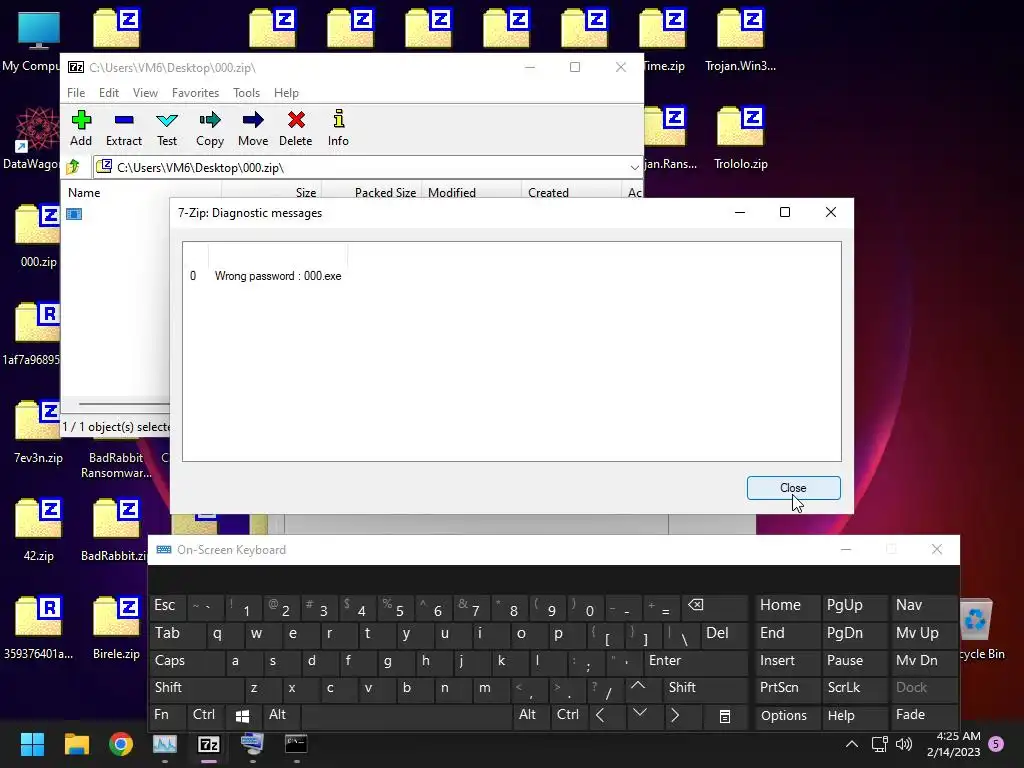Screen dimensions: 1024x768
Task: Select BadRabbit Ransomwar... desktop icon
Action: [116, 465]
